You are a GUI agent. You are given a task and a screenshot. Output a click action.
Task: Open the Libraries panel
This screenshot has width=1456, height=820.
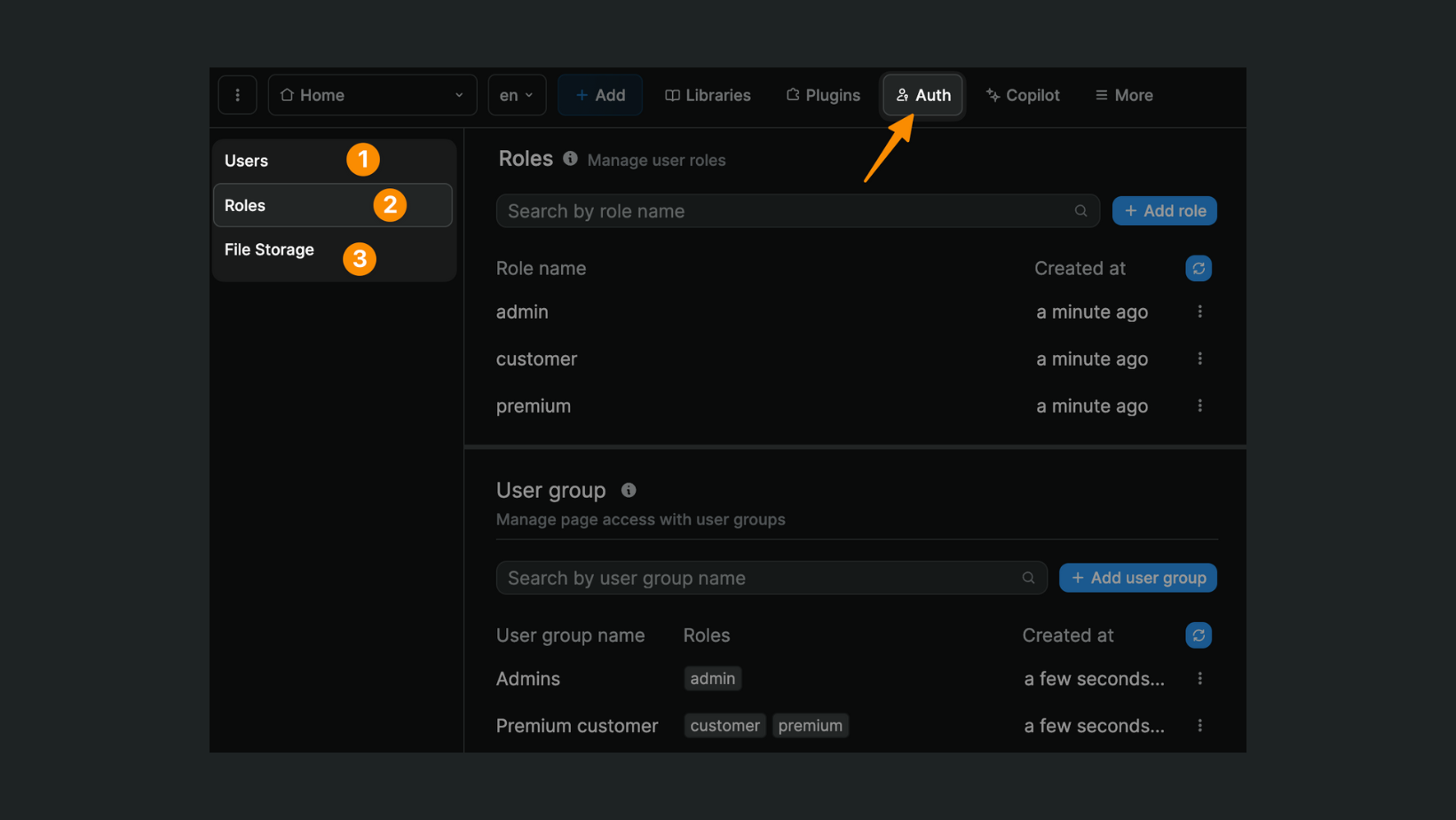click(708, 95)
